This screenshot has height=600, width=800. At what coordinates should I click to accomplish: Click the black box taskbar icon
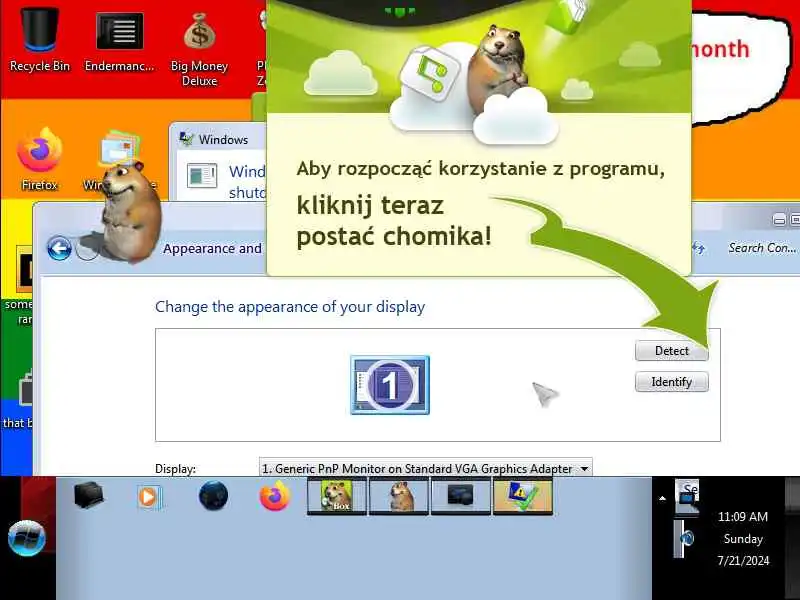click(x=89, y=495)
